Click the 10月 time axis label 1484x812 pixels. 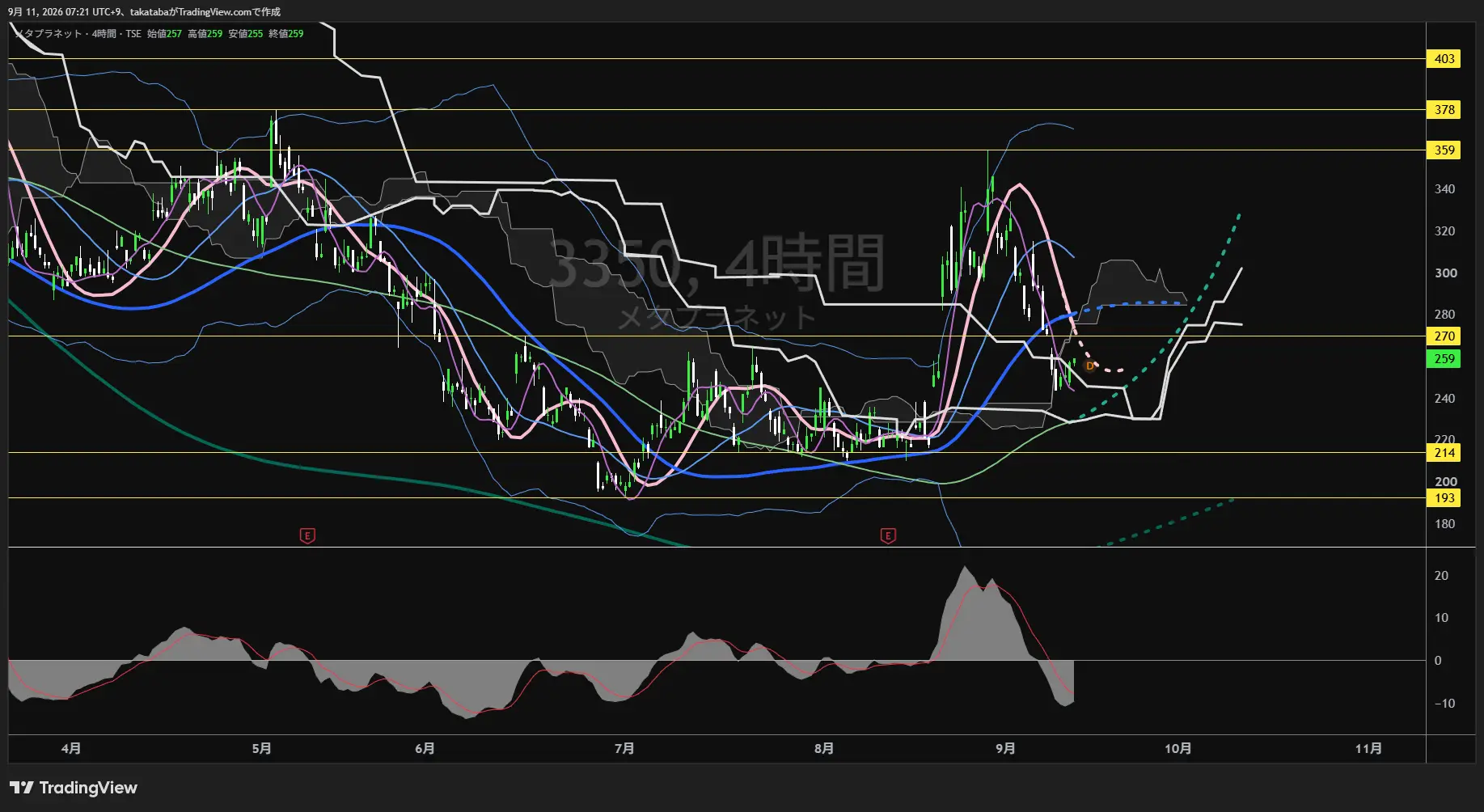coord(1178,749)
